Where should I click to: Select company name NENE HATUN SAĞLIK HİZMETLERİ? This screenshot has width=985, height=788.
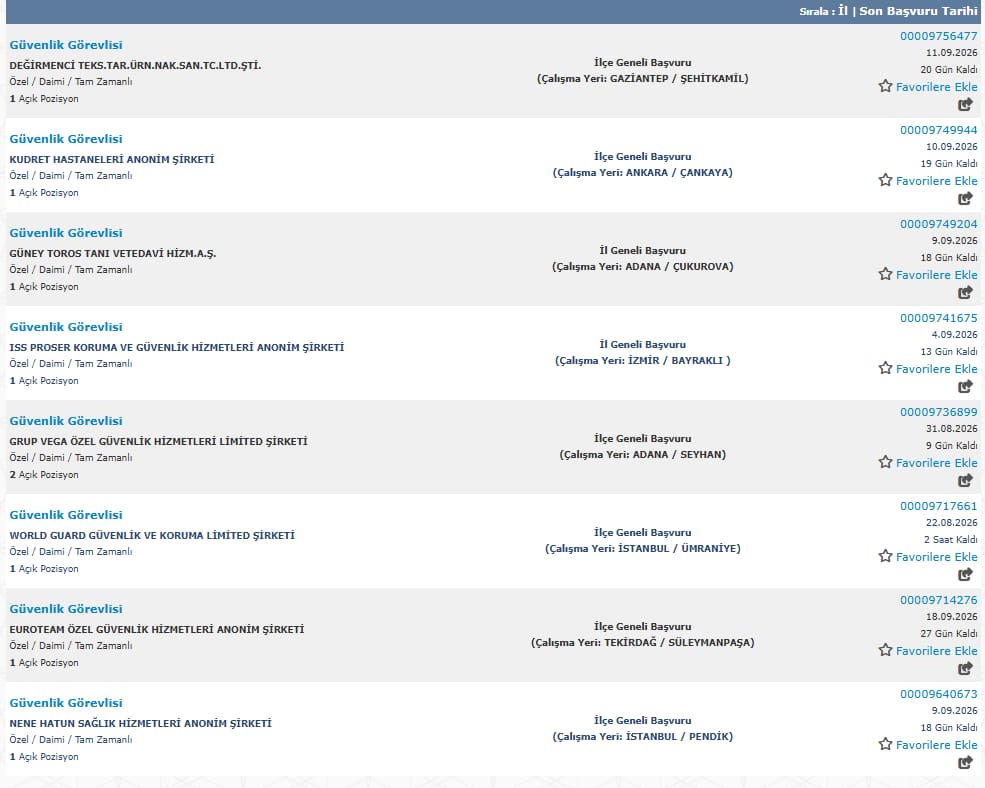coord(140,723)
